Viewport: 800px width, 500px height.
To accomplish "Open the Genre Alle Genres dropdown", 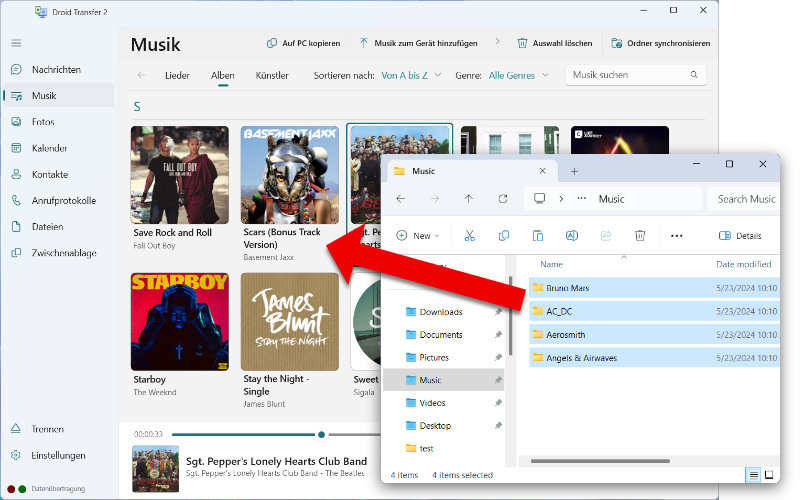I will tap(518, 76).
